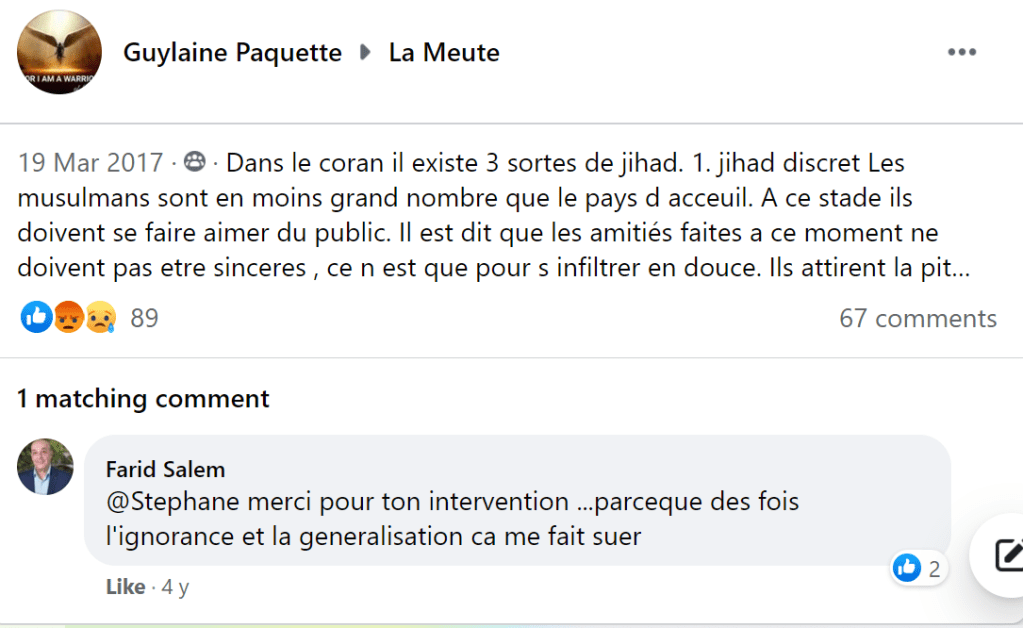Viewport: 1023px width, 628px height.
Task: Click the sad crying reaction icon
Action: point(100,318)
